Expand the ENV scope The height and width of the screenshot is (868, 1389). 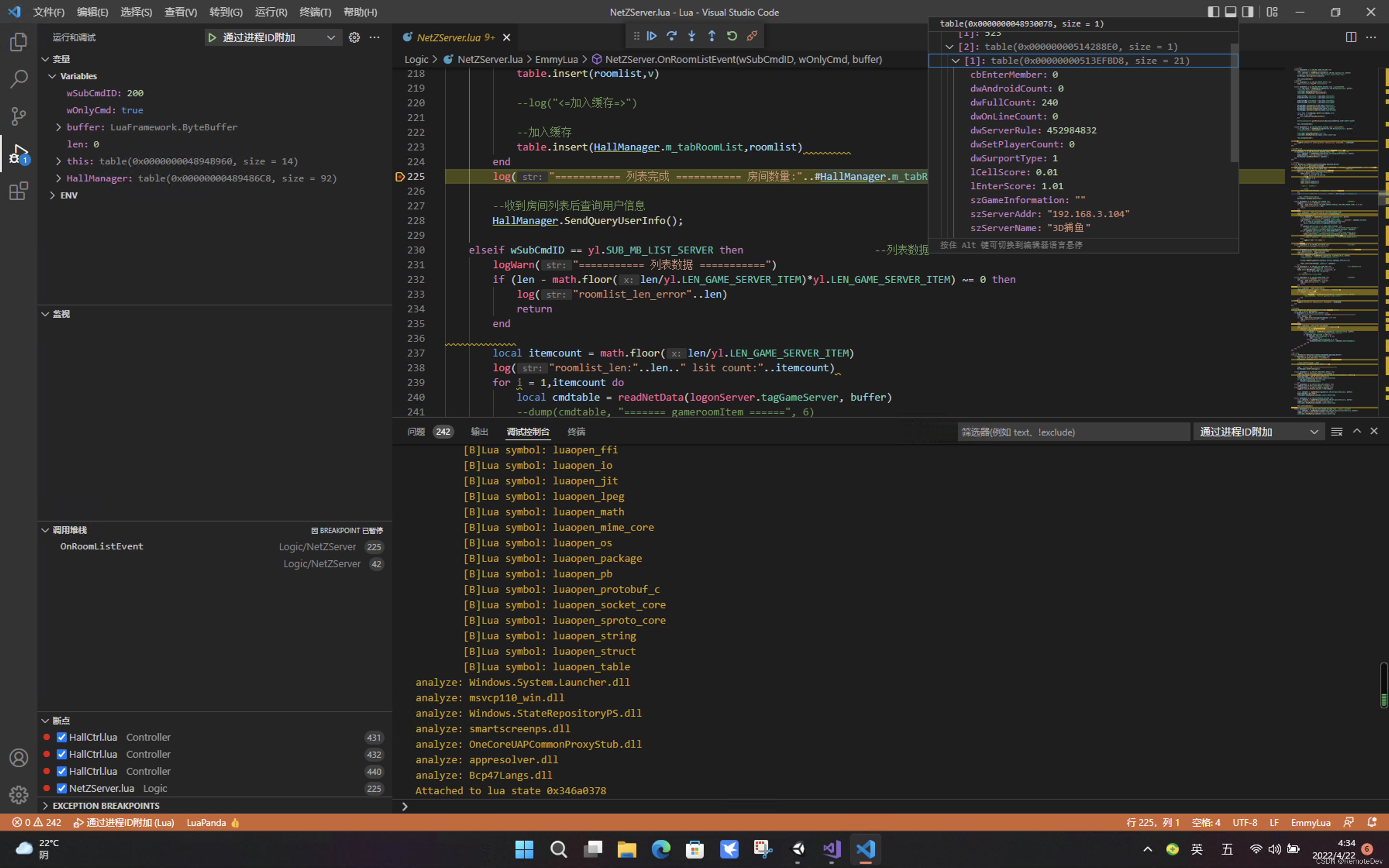pos(52,195)
